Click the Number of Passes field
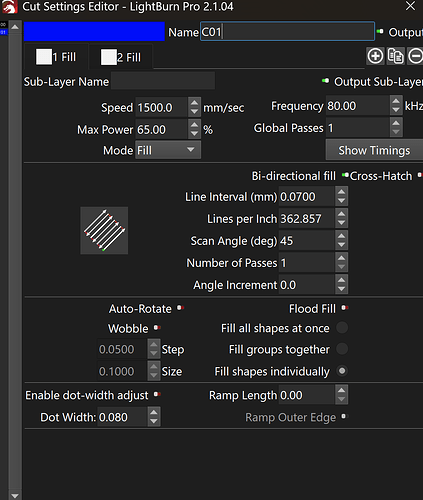 point(306,263)
